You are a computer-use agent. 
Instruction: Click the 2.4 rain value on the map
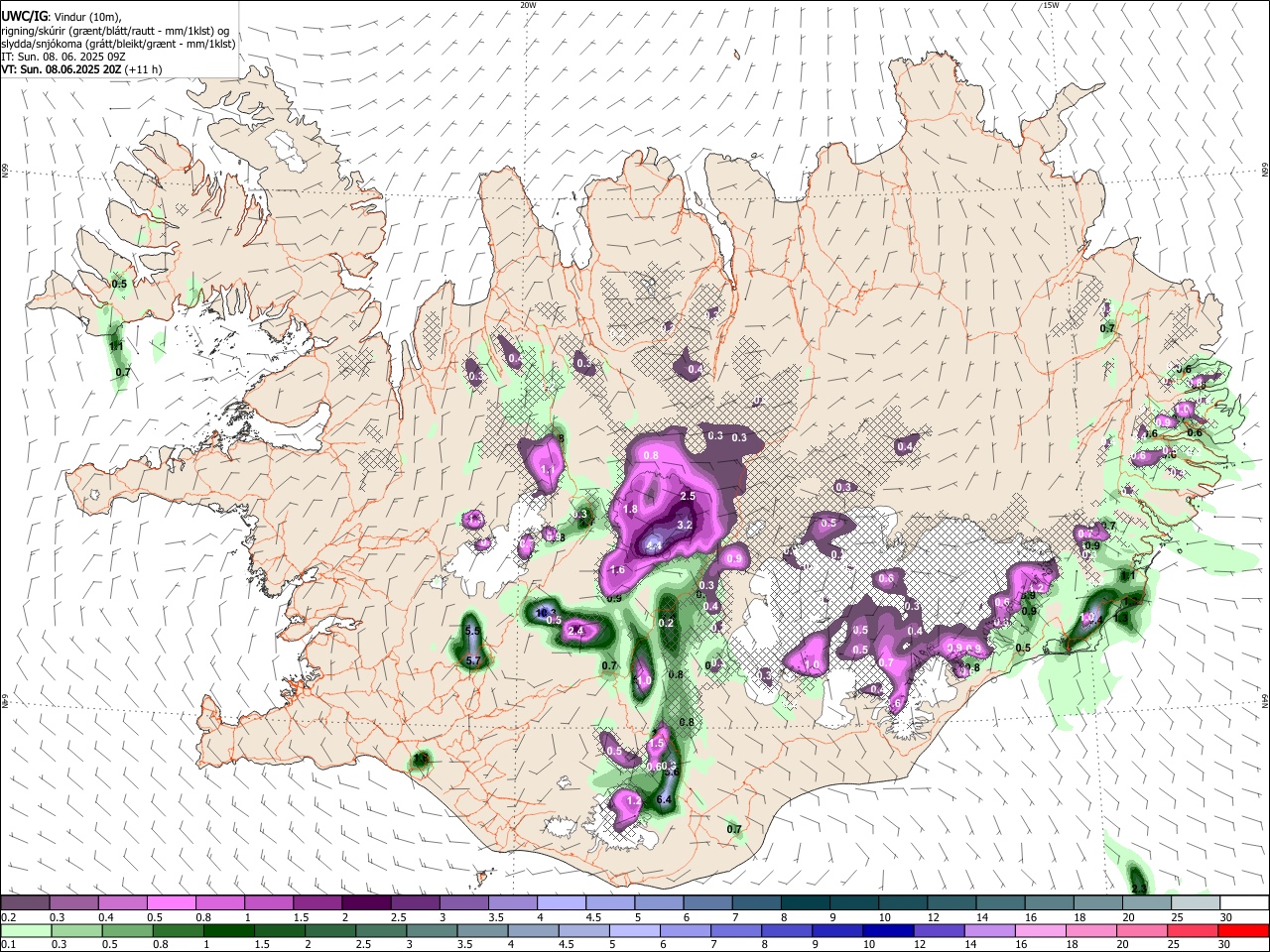pos(574,630)
